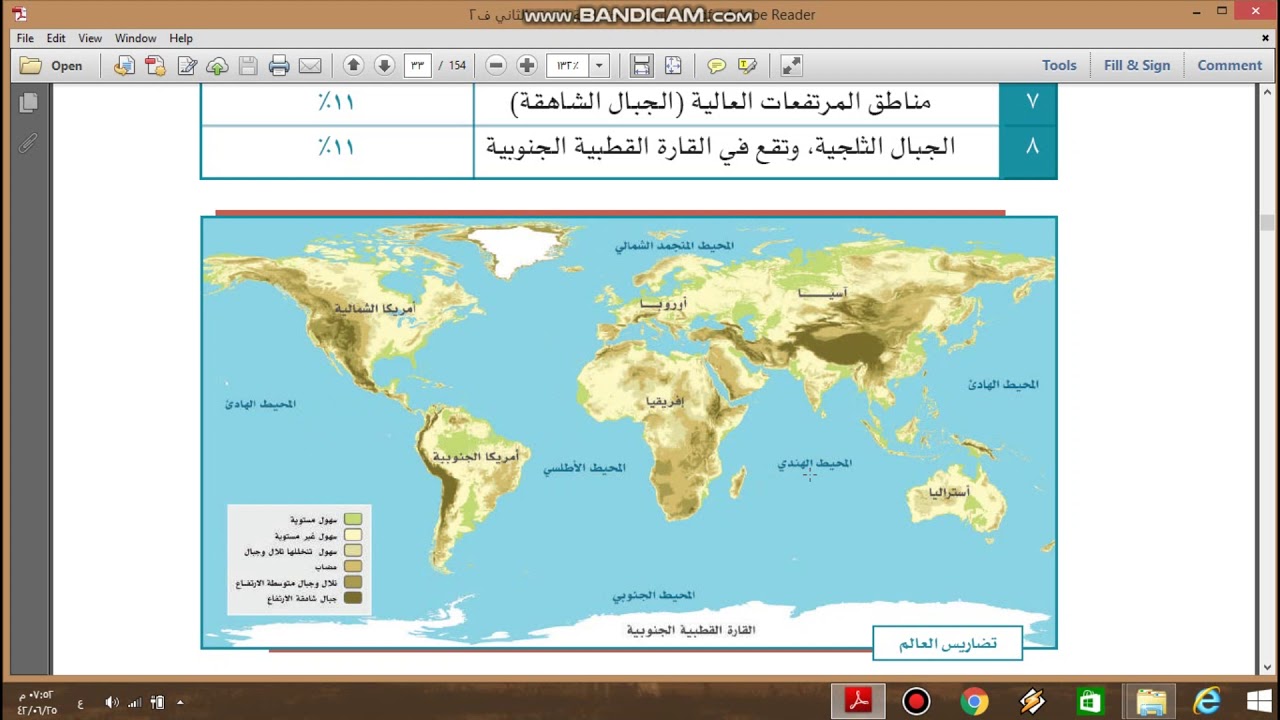
Task: Click the Arabic input language indicator
Action: coord(81,702)
